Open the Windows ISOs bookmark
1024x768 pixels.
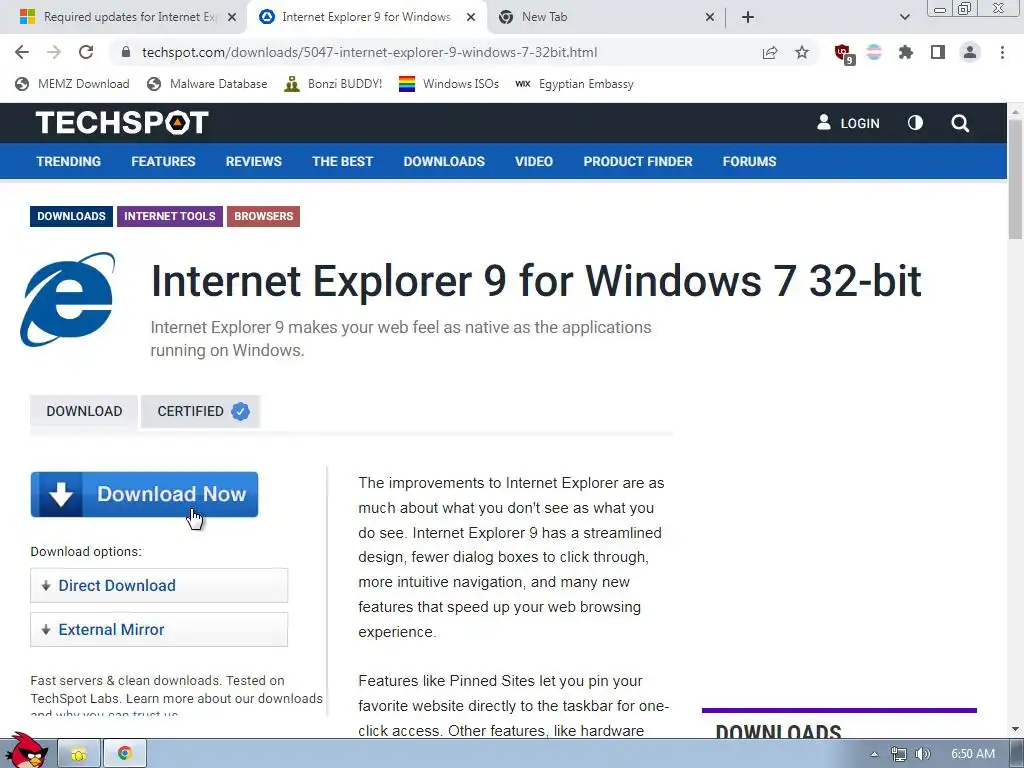(x=449, y=84)
